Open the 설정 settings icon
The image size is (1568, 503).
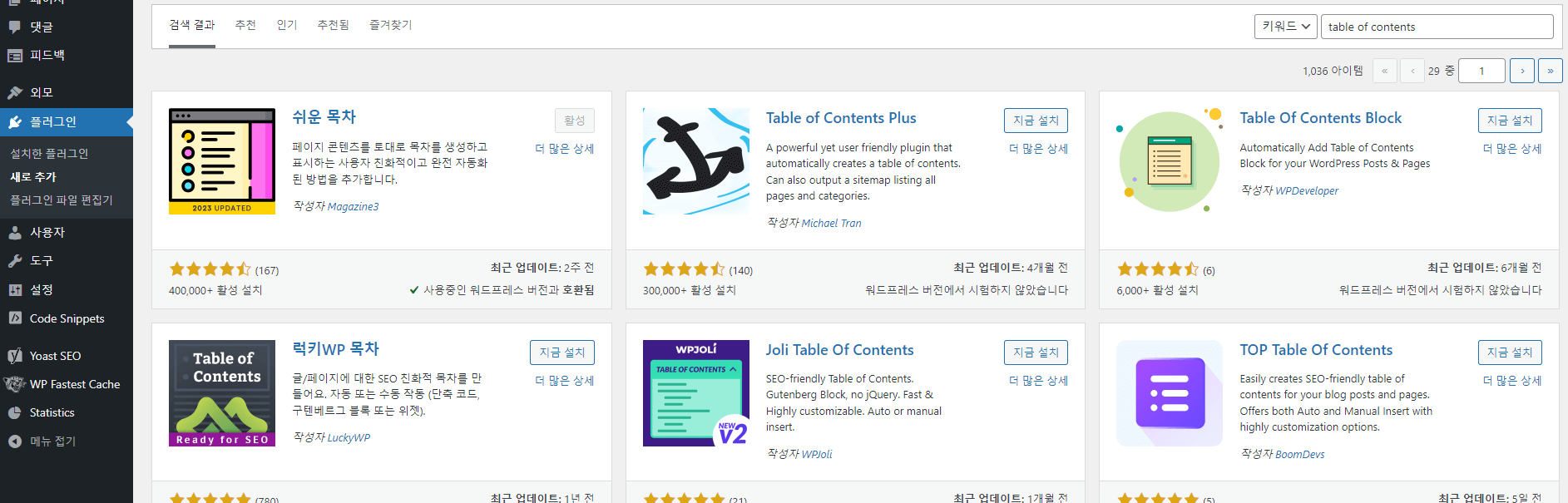click(15, 290)
